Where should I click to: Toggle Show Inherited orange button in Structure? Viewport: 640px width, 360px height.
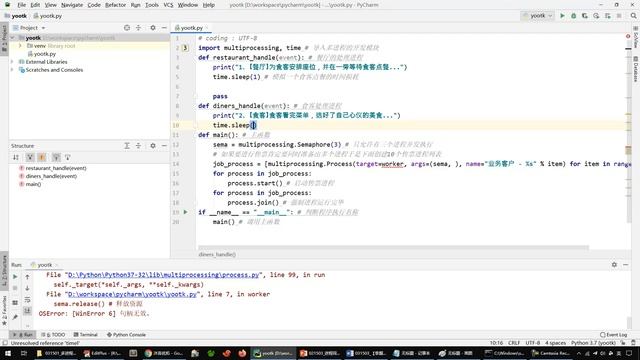click(x=42, y=157)
